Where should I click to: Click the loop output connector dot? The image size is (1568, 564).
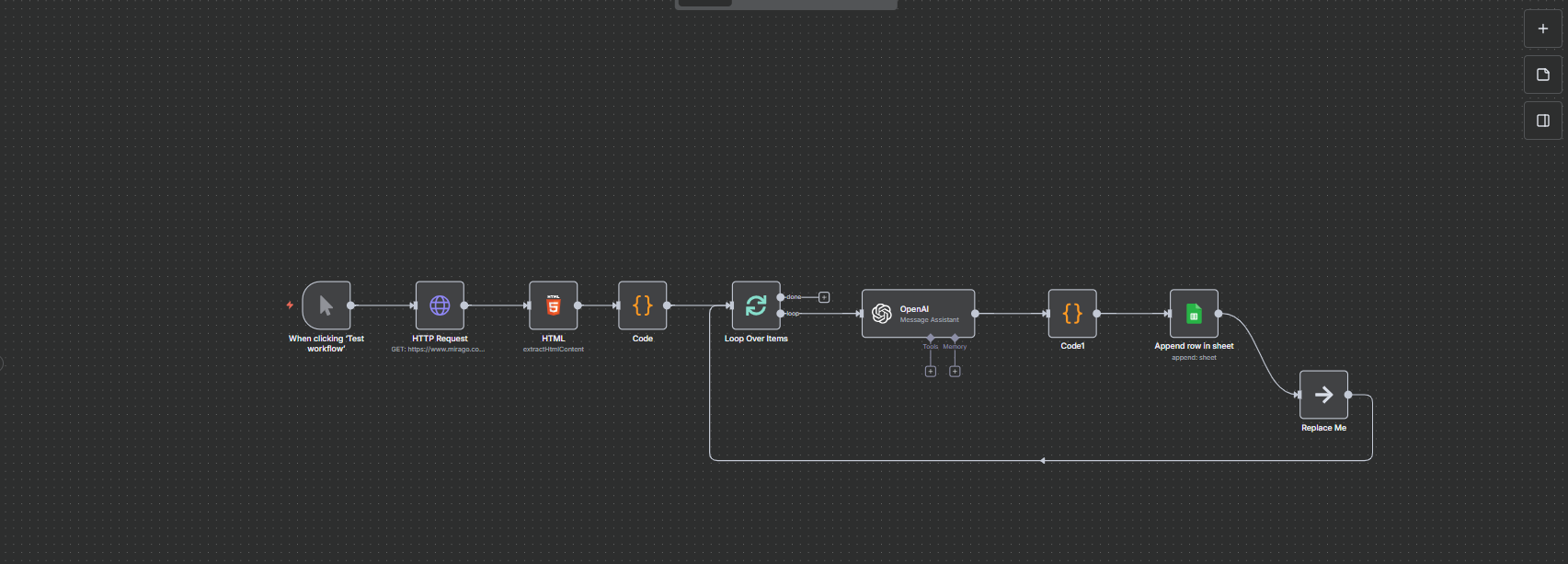781,314
